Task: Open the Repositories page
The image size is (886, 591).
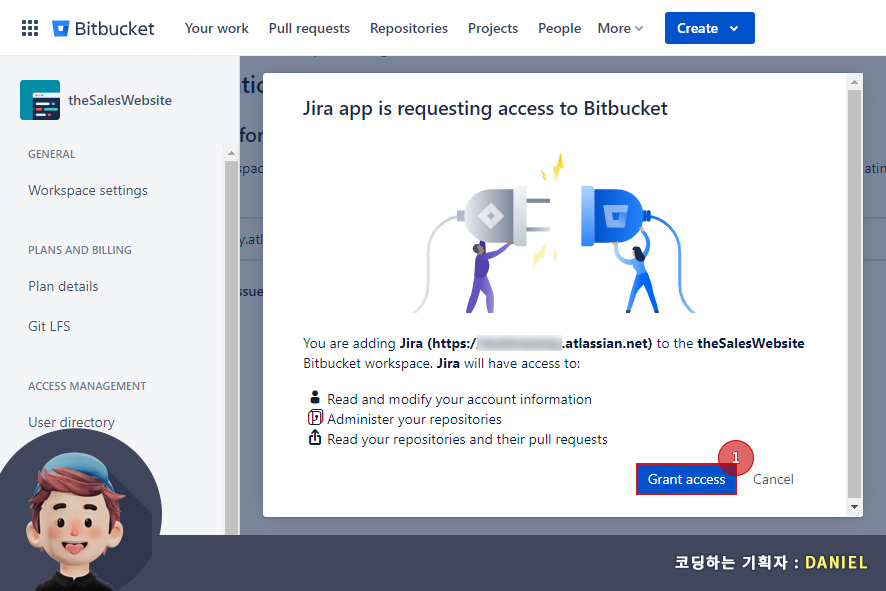Action: (409, 28)
